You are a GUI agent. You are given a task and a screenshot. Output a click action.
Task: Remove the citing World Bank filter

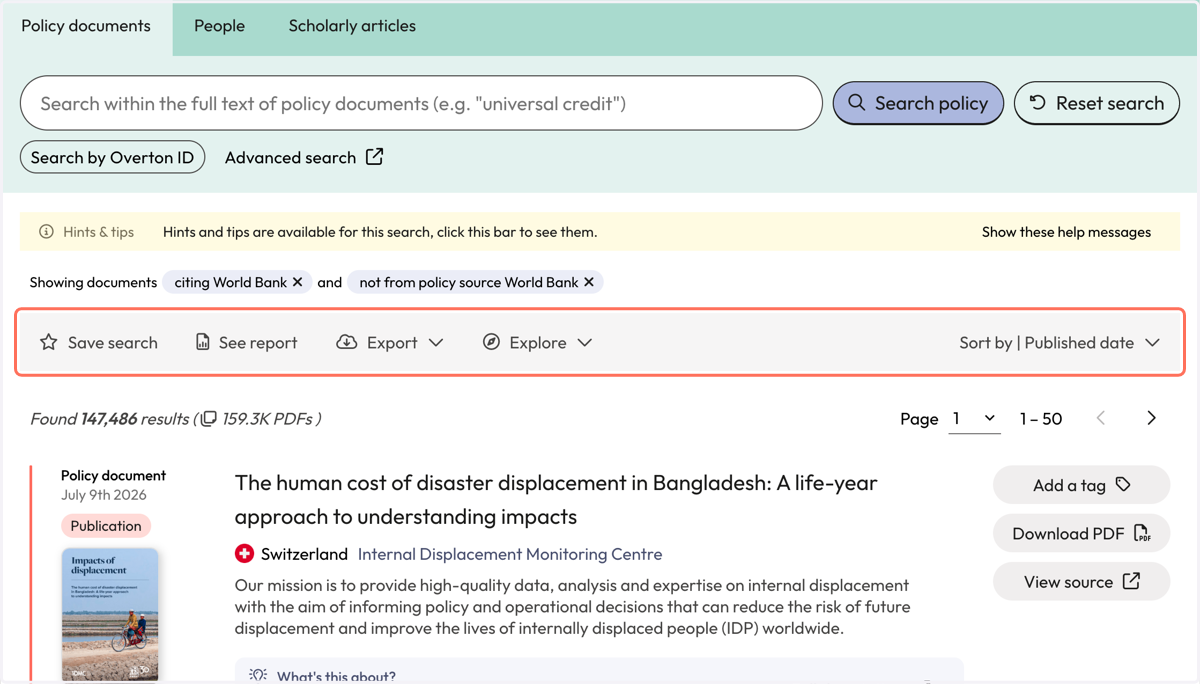click(297, 282)
